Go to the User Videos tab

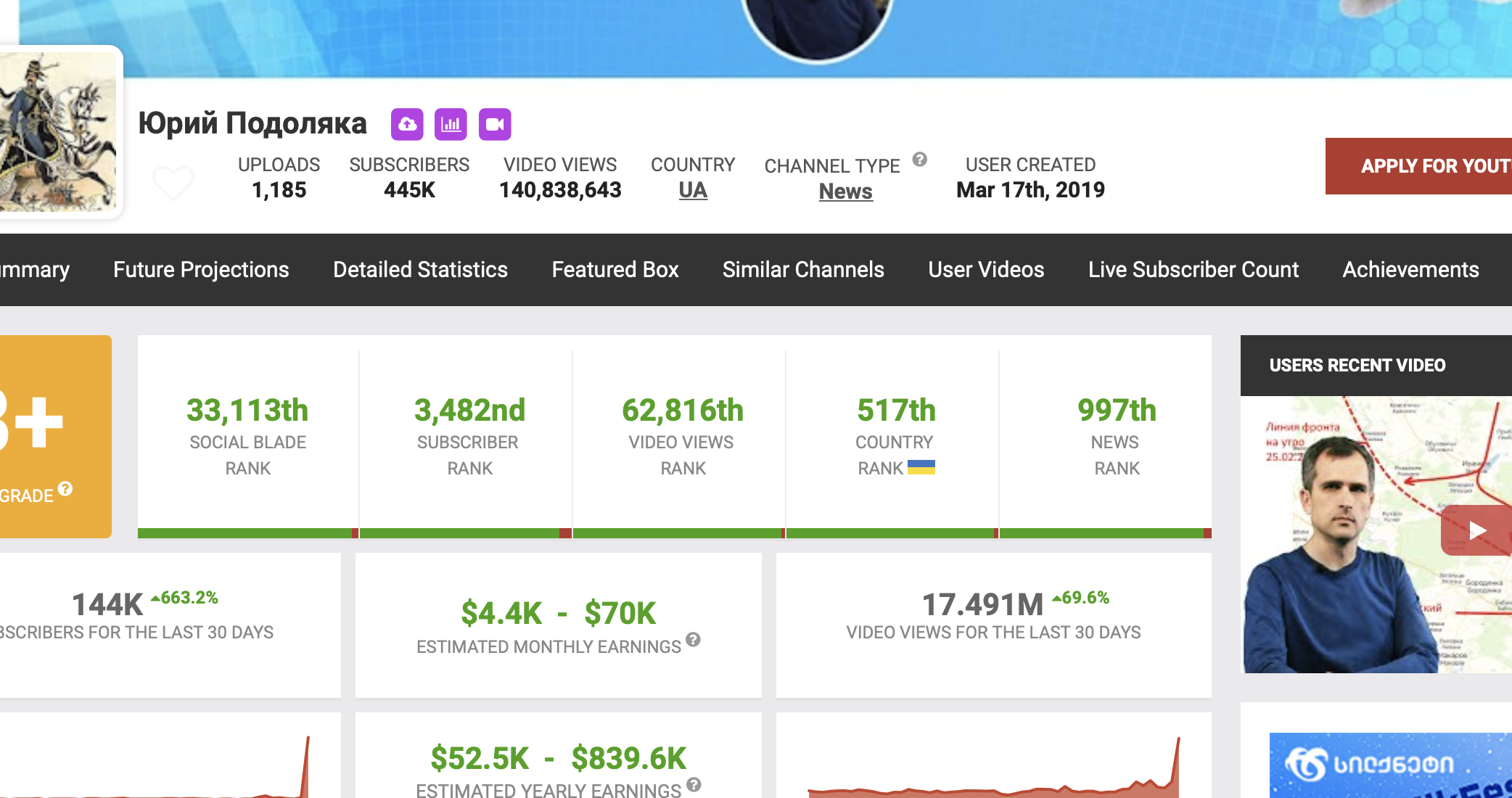(x=986, y=270)
